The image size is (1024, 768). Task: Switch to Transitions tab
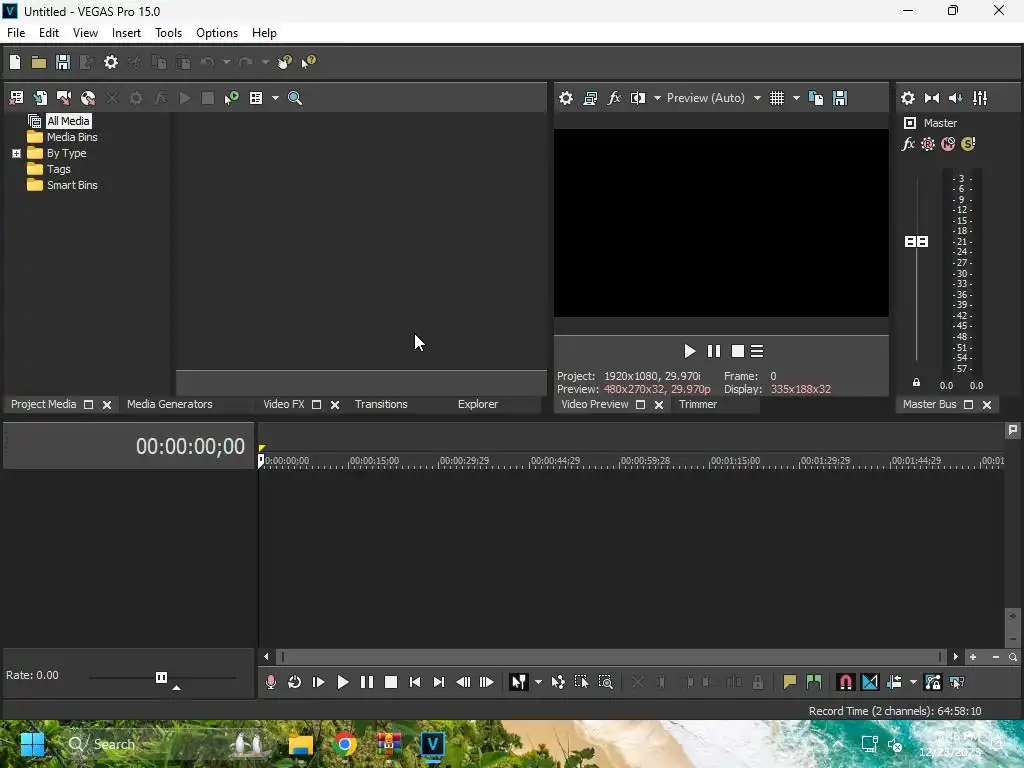pyautogui.click(x=381, y=404)
